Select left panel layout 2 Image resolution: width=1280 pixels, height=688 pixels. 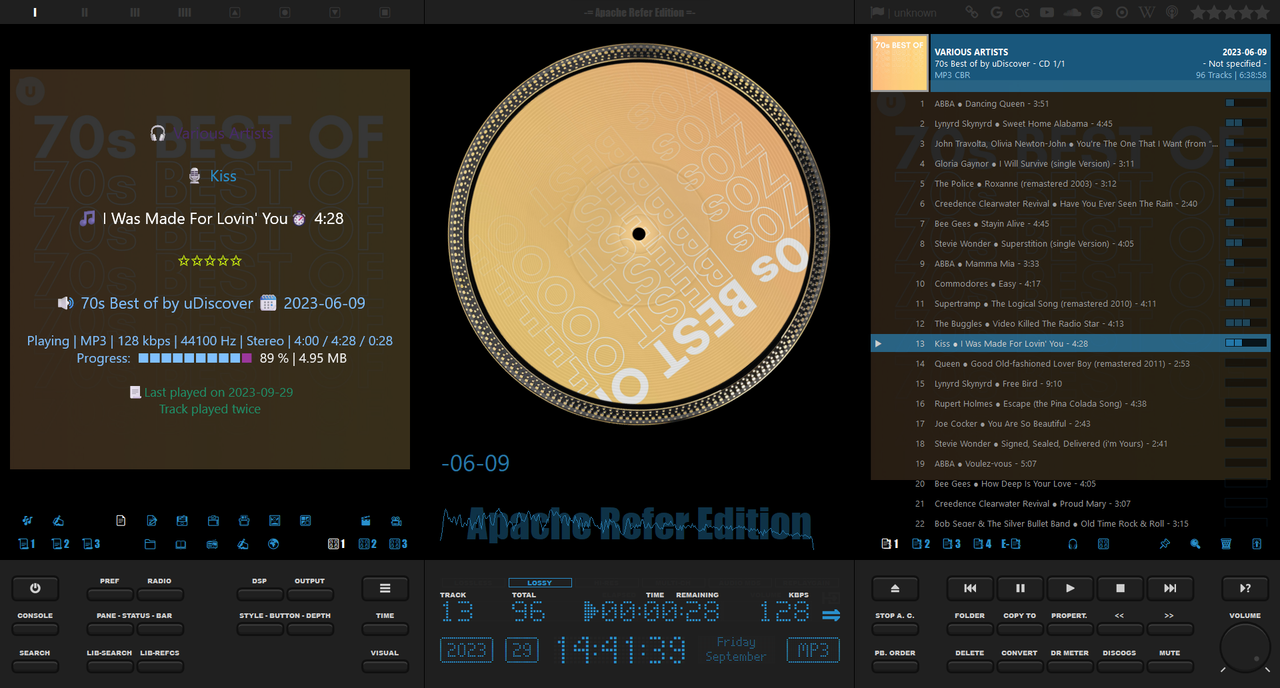[60, 544]
